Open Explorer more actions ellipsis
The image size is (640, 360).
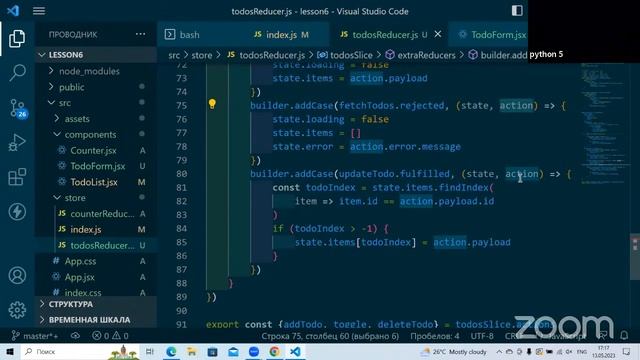(x=140, y=34)
